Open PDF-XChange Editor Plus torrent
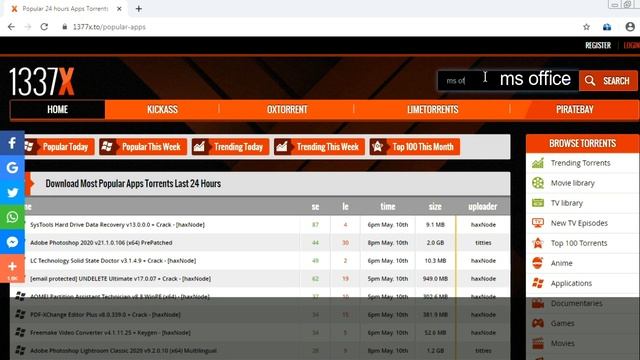Screen dimensions: 640x360 point(105,315)
